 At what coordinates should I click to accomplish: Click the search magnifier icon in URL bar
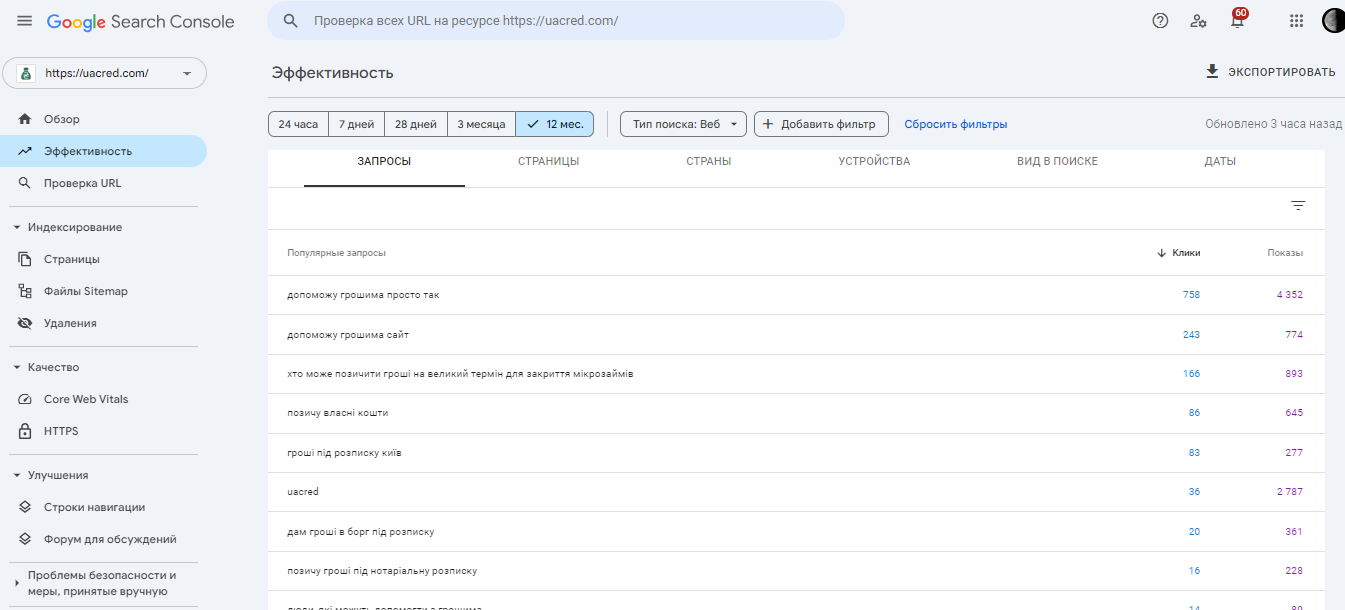click(291, 20)
